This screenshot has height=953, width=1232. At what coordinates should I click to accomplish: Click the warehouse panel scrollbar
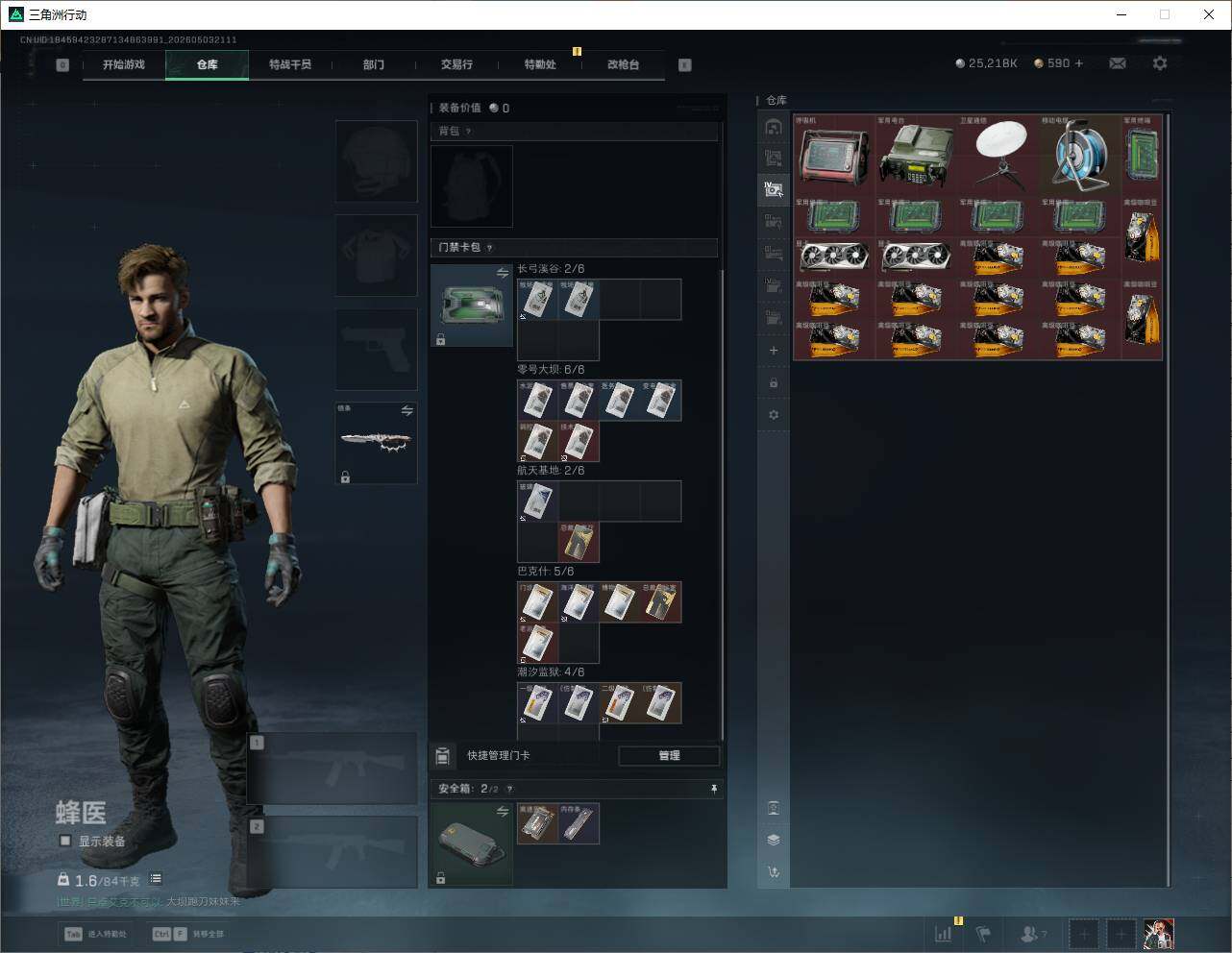[x=1169, y=500]
